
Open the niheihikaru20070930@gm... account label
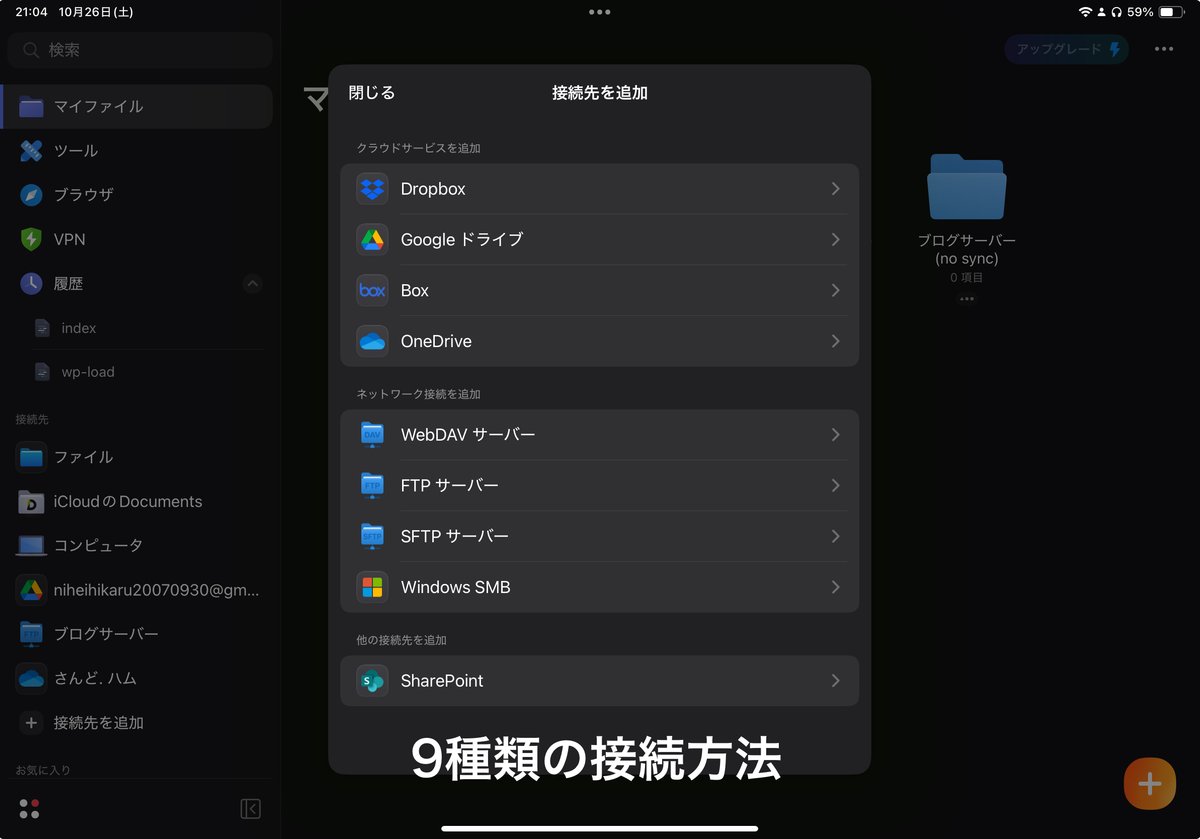(156, 590)
